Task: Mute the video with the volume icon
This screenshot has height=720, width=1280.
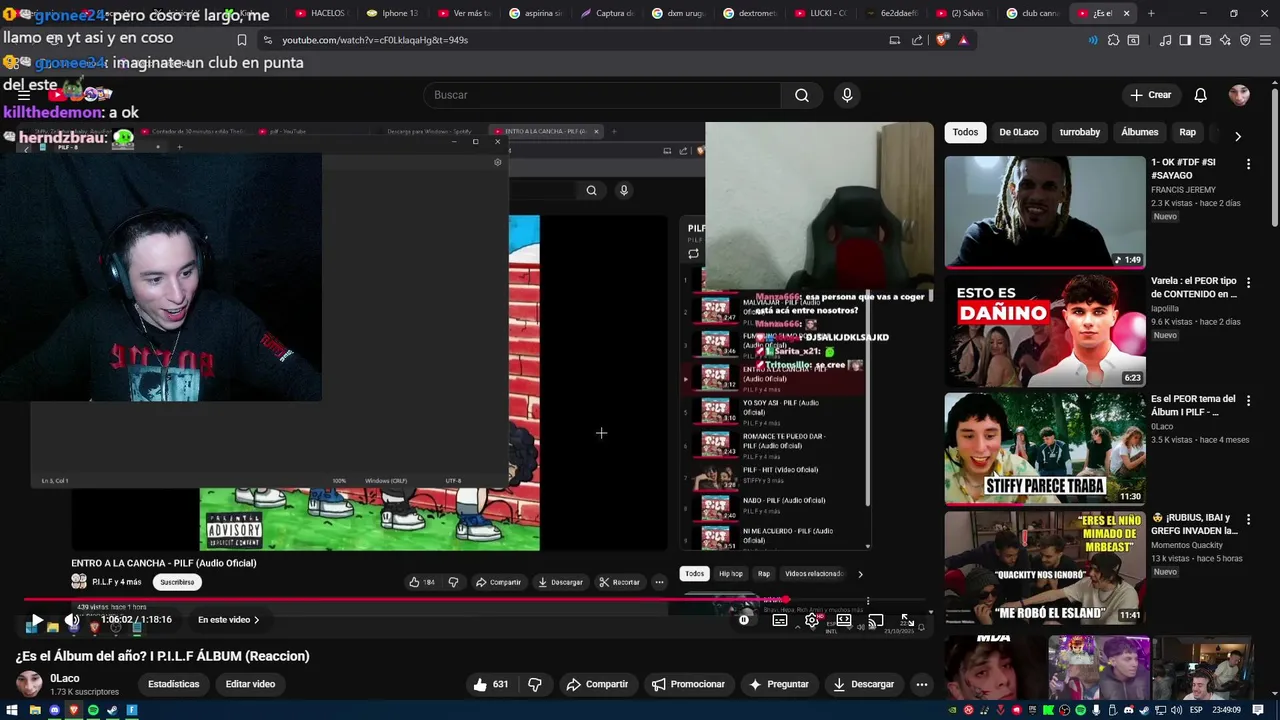Action: click(x=72, y=620)
